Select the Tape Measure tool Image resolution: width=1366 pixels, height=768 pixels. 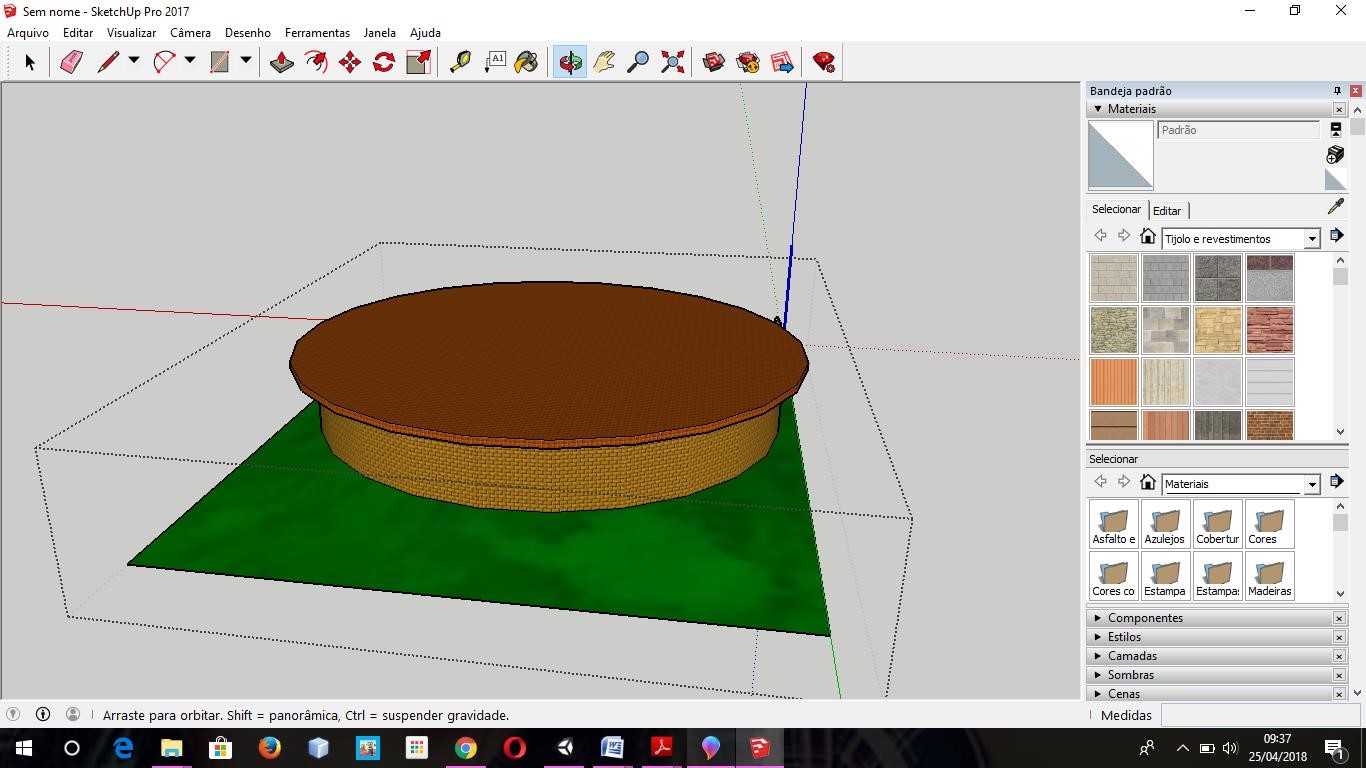pyautogui.click(x=460, y=62)
